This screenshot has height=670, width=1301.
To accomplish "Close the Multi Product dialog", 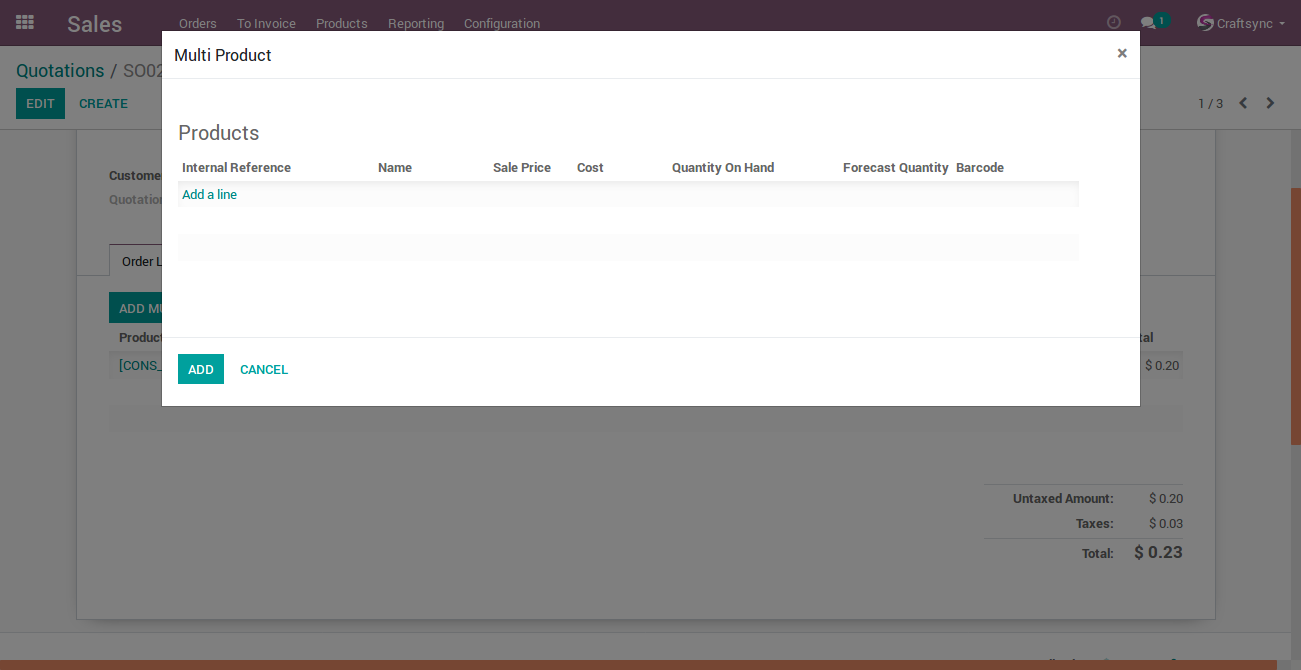I will click(x=1122, y=54).
